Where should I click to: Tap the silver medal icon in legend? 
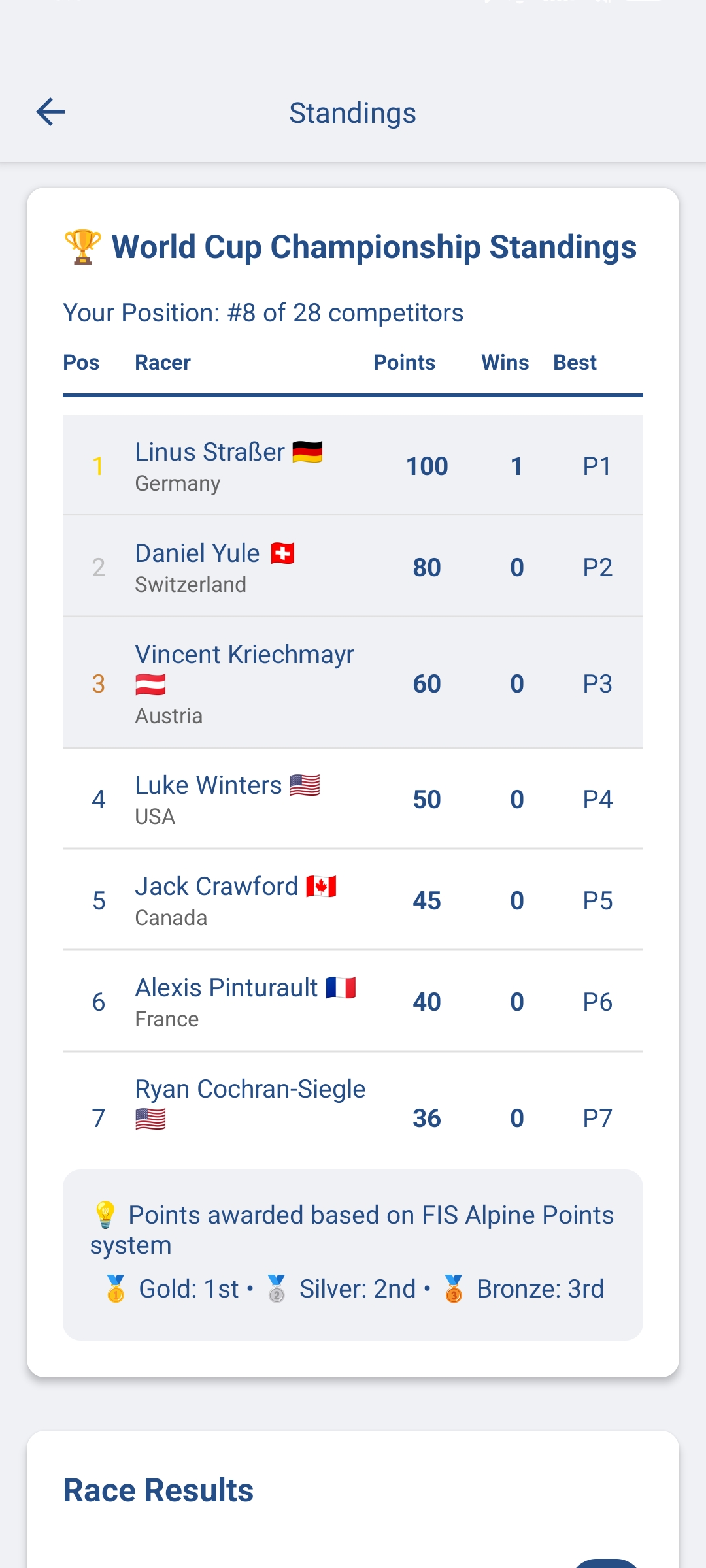pyautogui.click(x=277, y=1289)
